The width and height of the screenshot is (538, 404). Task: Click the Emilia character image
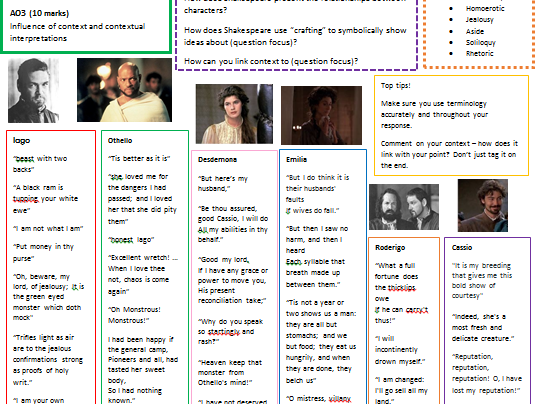click(321, 115)
